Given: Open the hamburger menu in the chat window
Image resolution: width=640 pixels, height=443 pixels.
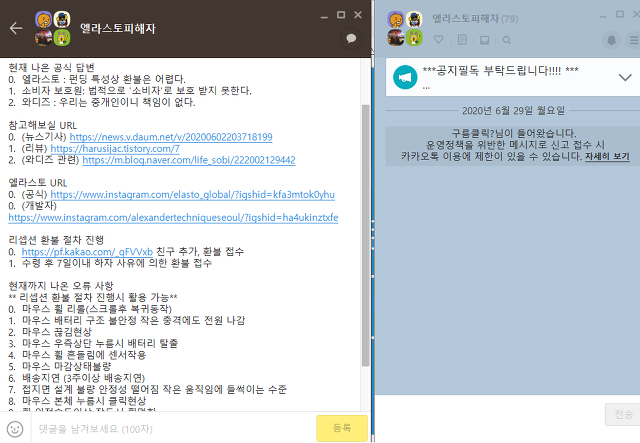Looking at the screenshot, I should point(633,40).
